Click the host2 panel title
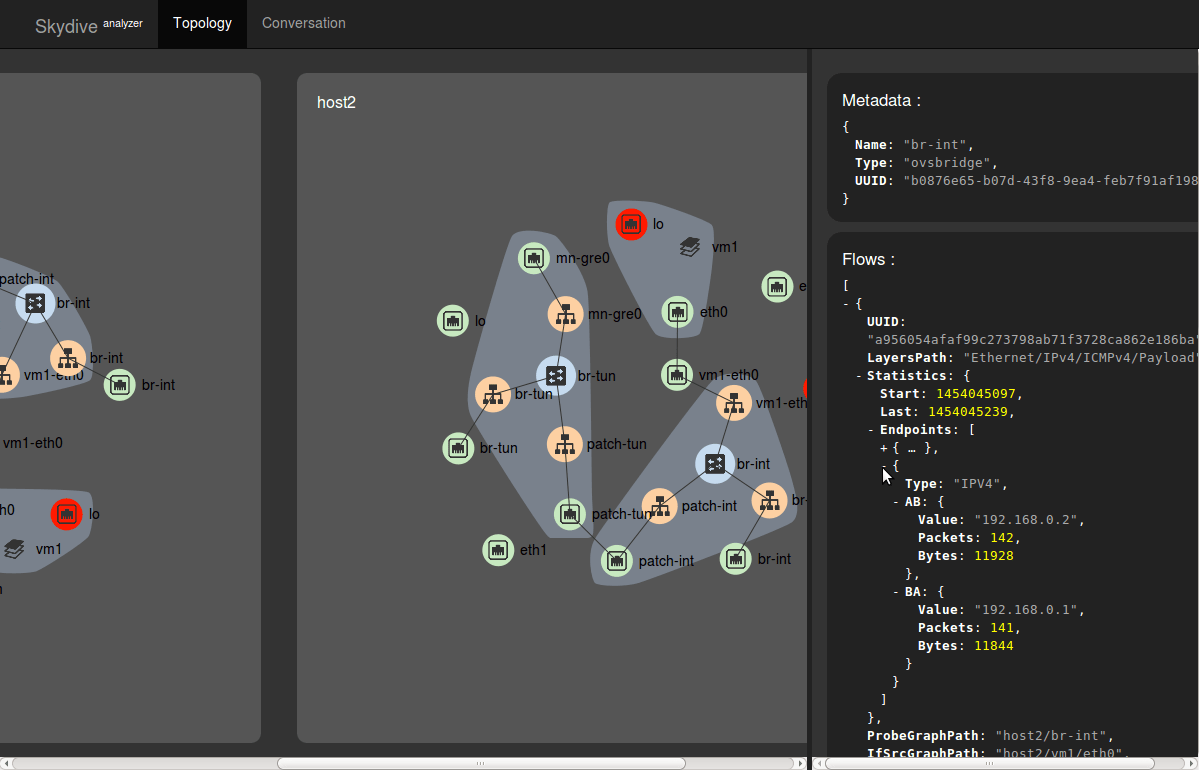 [x=336, y=102]
